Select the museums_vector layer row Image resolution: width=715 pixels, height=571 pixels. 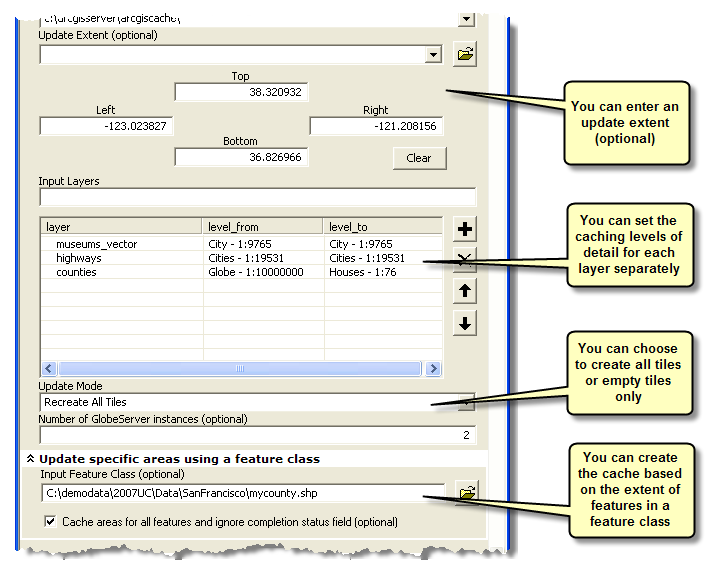click(x=96, y=244)
